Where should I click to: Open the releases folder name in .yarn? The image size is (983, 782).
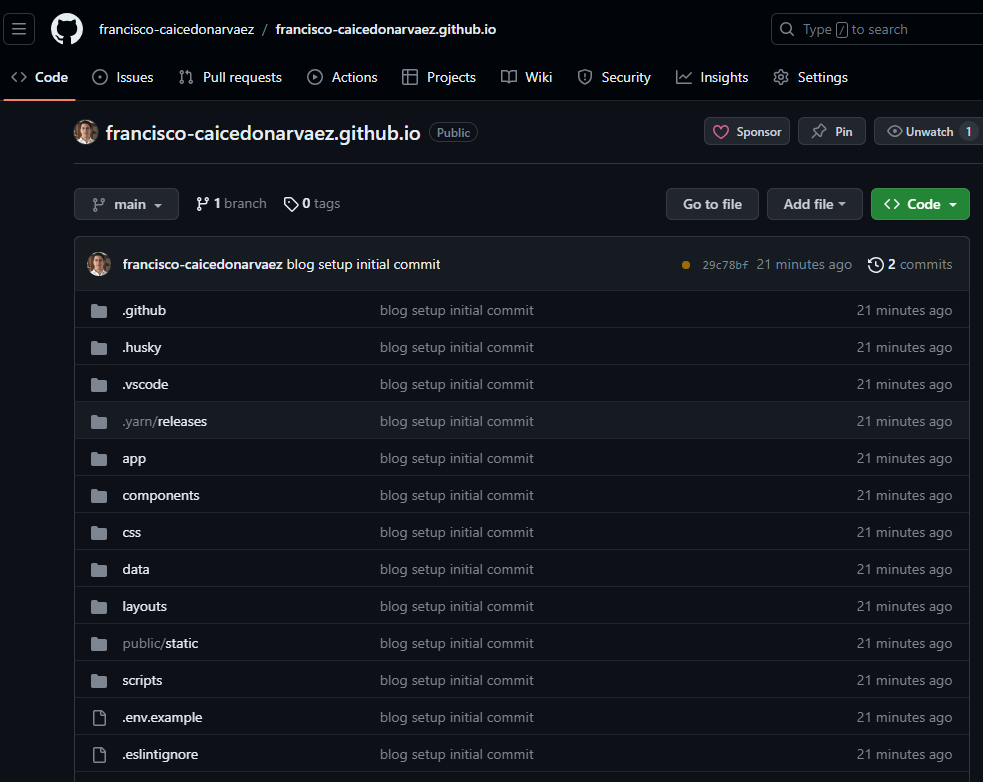(182, 421)
